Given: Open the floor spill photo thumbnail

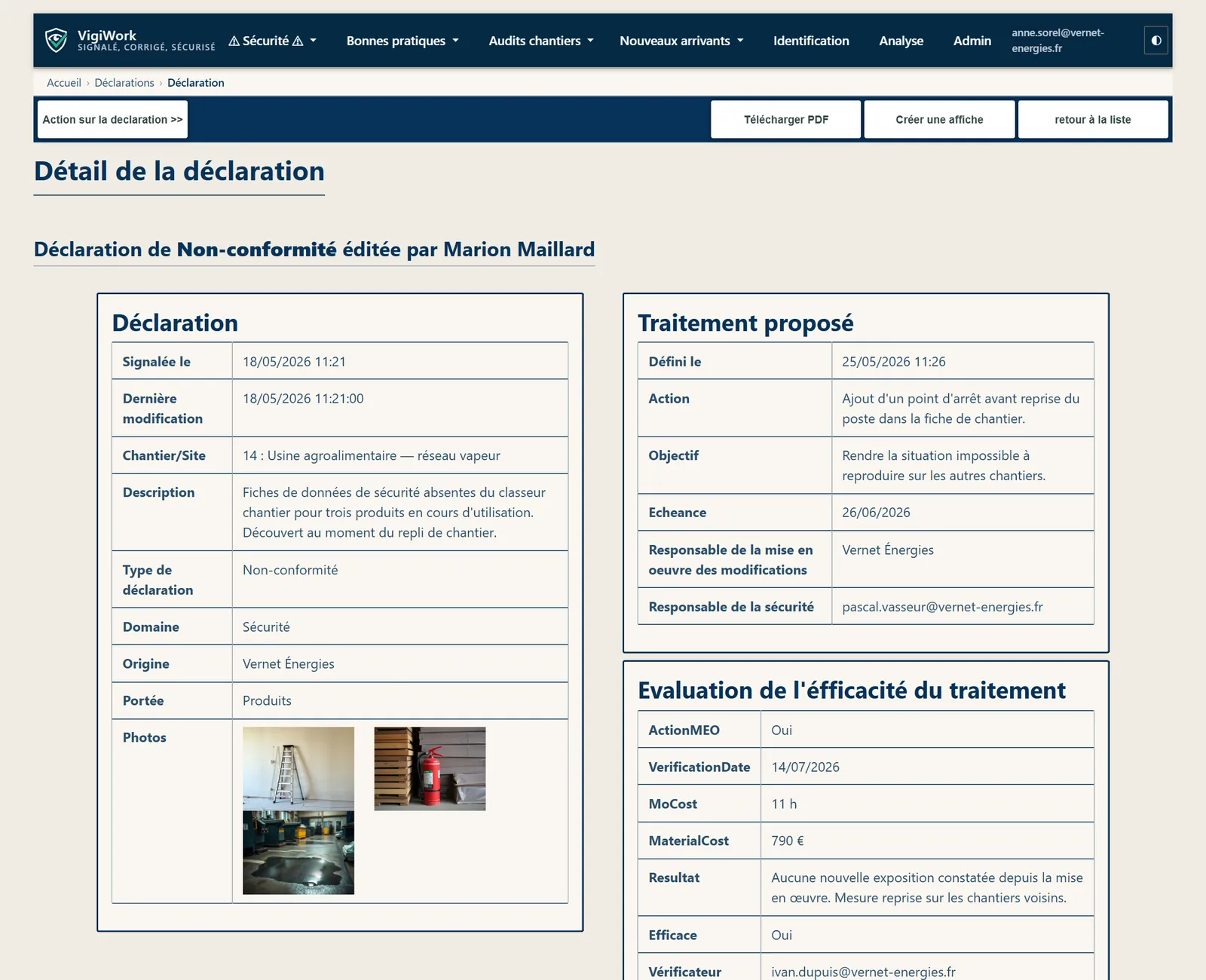Looking at the screenshot, I should tap(298, 853).
